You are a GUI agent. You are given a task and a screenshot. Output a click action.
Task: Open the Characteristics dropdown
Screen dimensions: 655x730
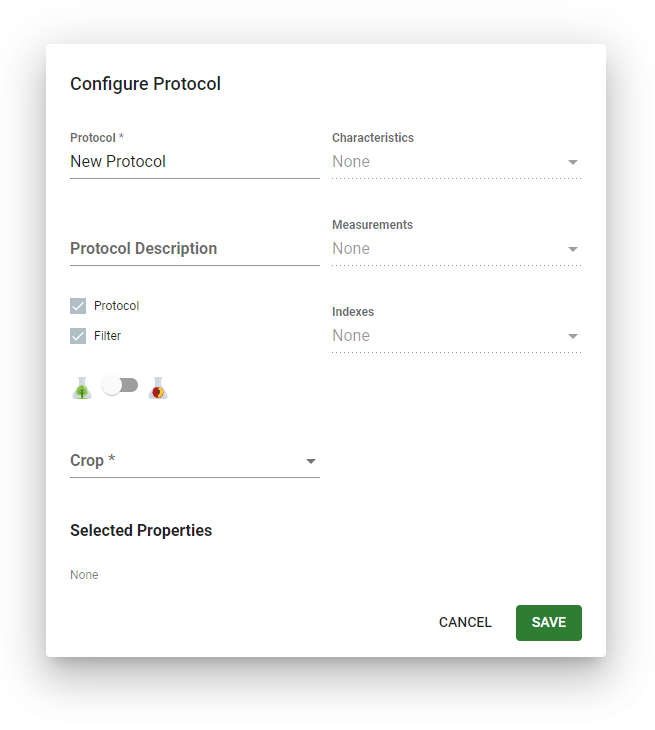(x=455, y=162)
